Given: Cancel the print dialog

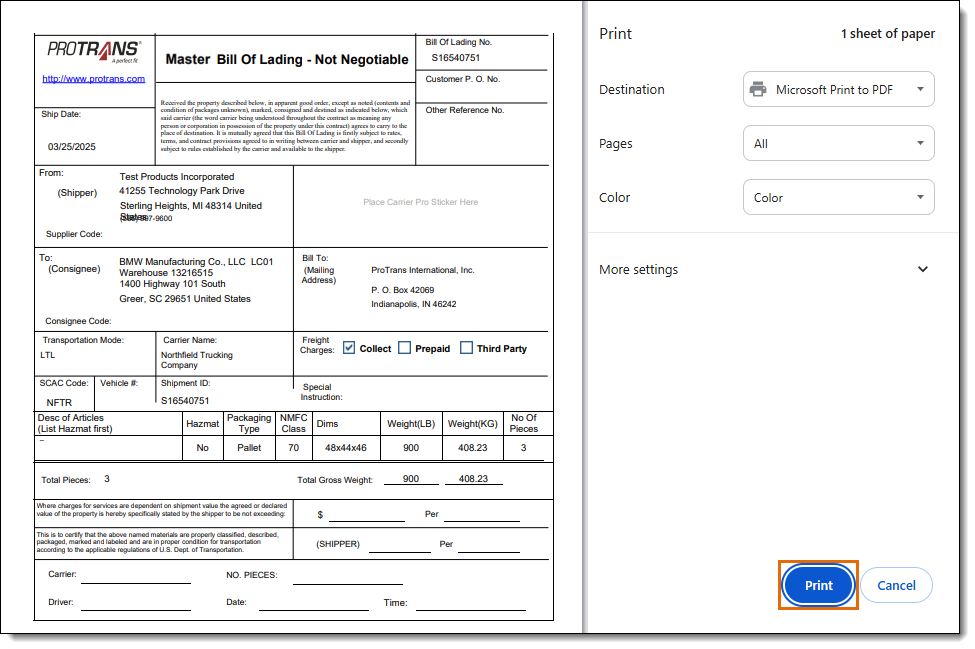Looking at the screenshot, I should pos(896,586).
